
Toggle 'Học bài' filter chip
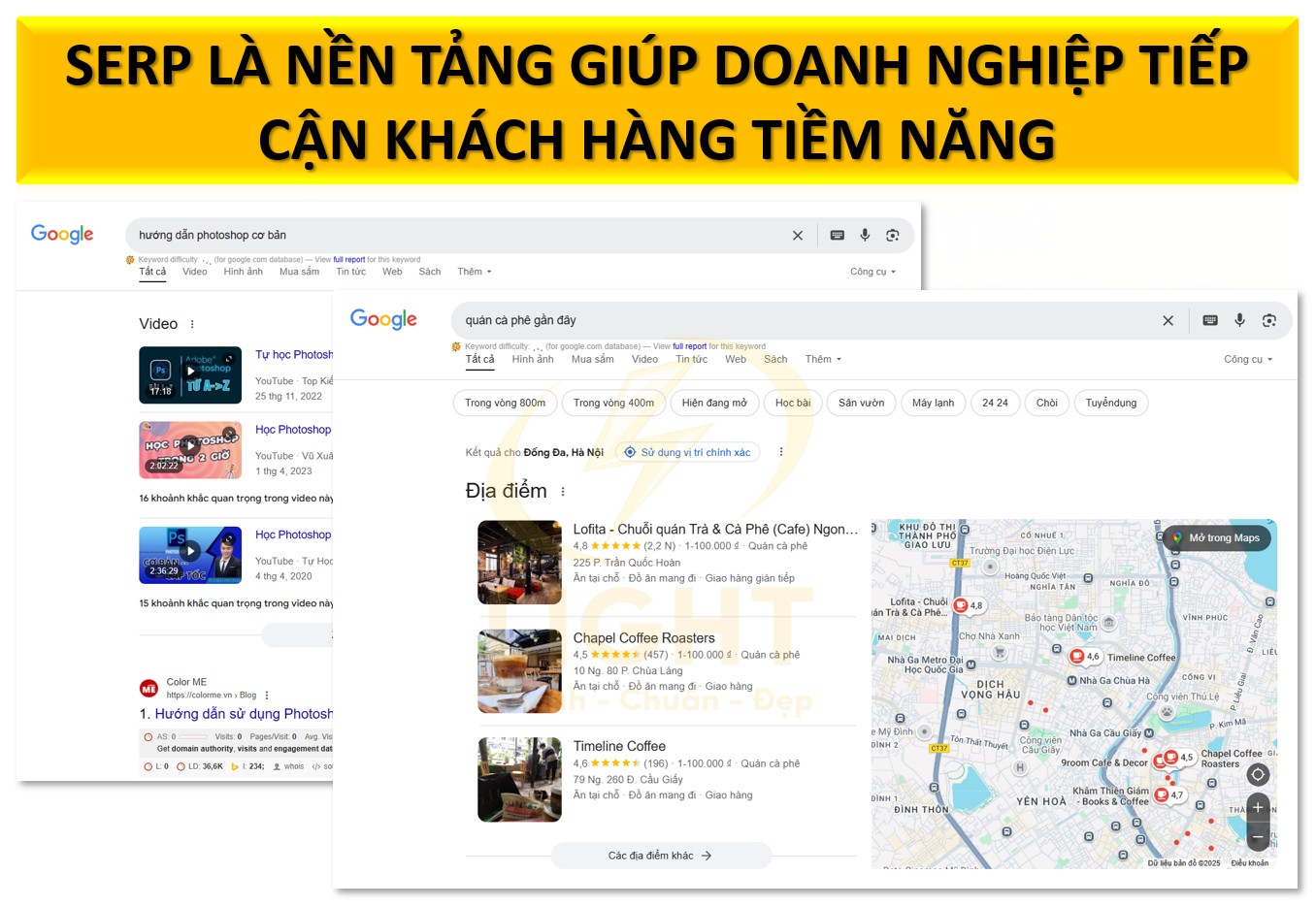click(793, 403)
